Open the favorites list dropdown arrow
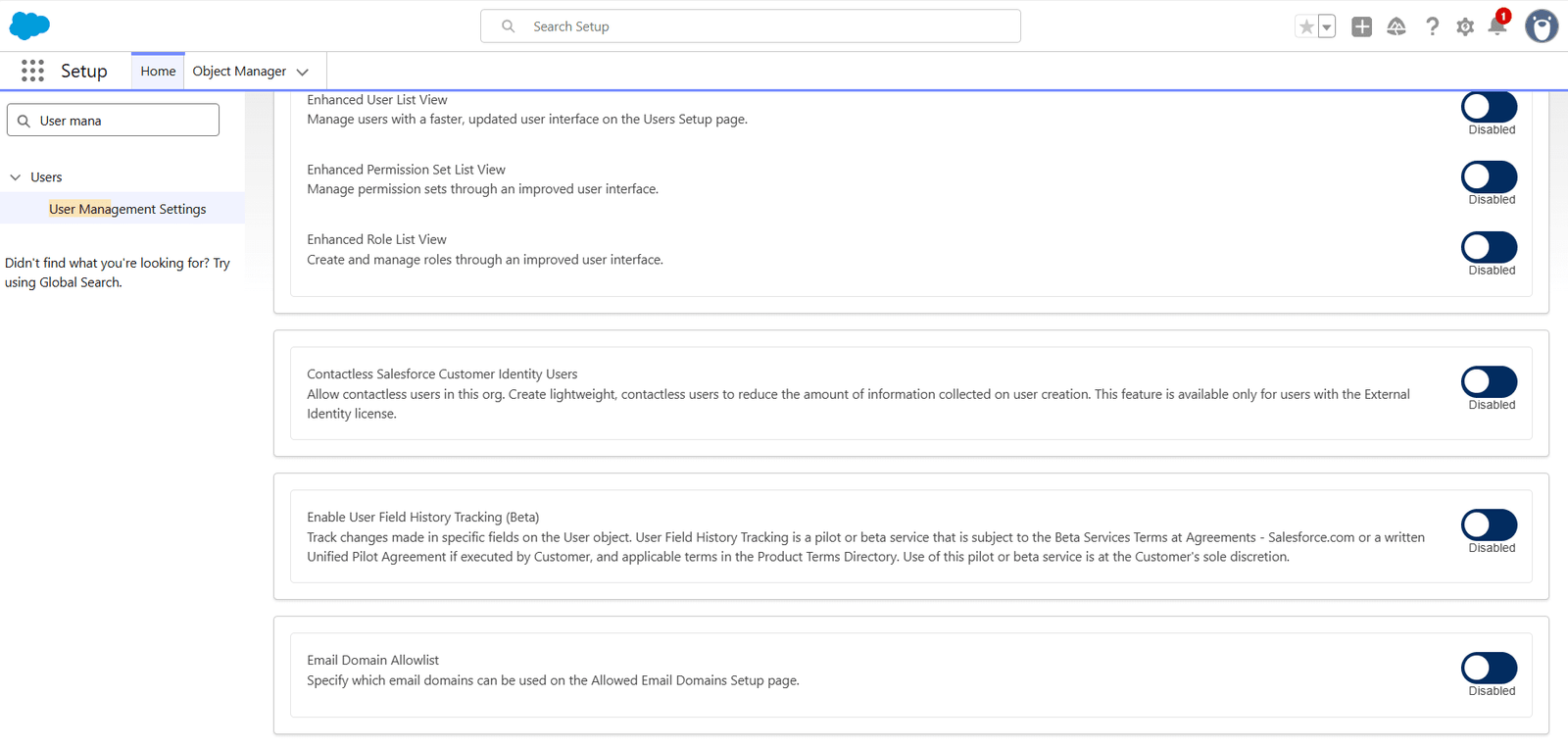Viewport: 1568px width, 747px height. pyautogui.click(x=1327, y=27)
